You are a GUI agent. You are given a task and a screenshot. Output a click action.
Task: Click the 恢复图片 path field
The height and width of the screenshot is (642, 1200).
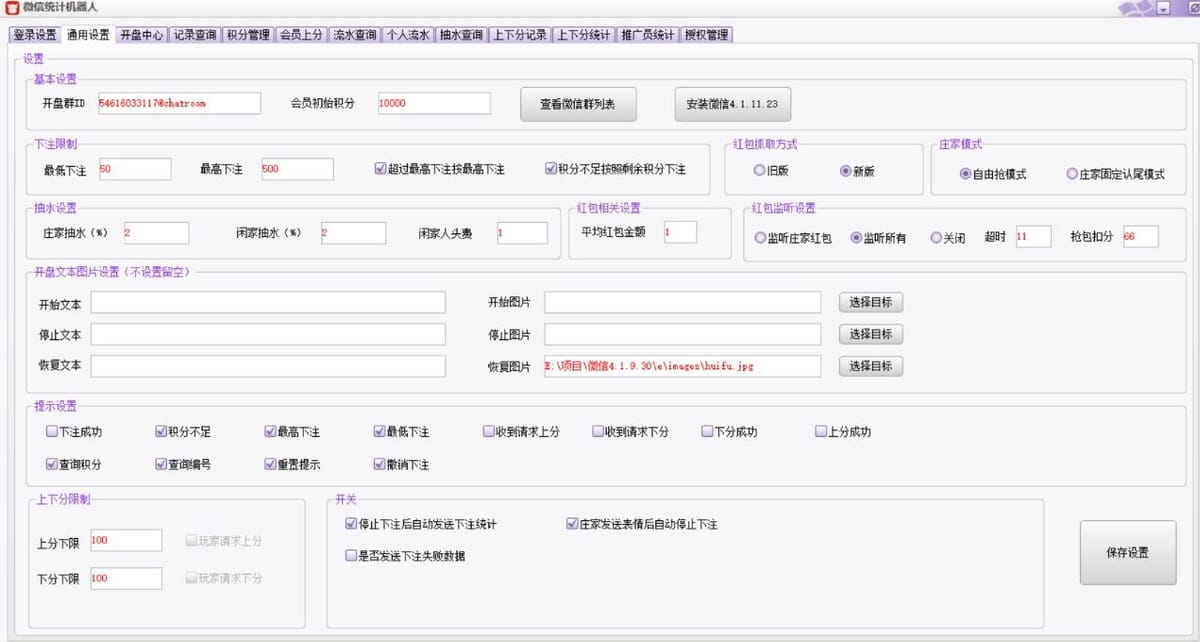[x=682, y=366]
